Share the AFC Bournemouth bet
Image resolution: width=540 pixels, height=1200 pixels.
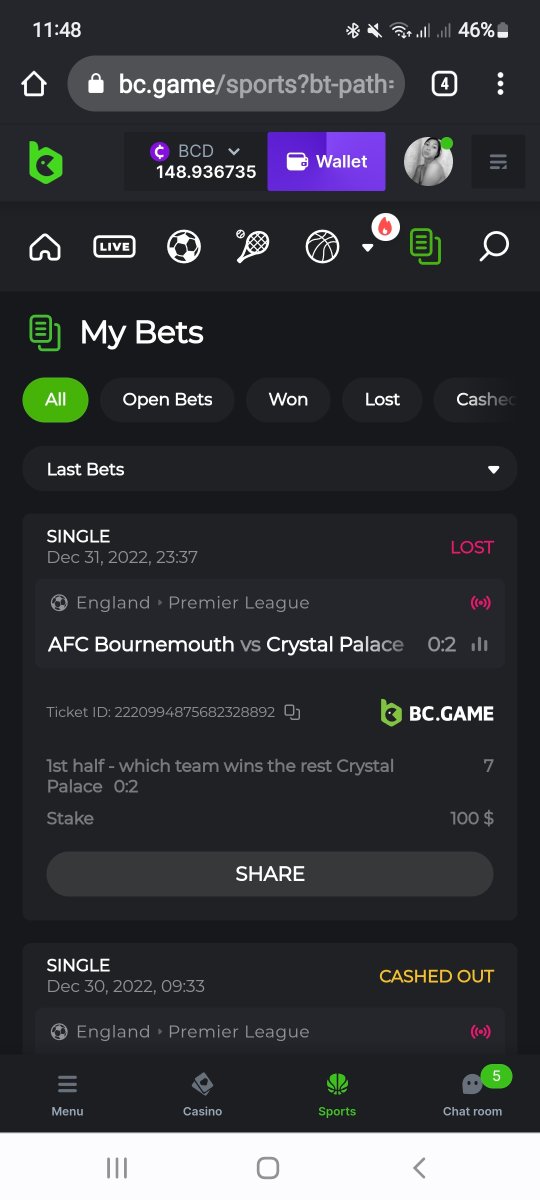270,874
